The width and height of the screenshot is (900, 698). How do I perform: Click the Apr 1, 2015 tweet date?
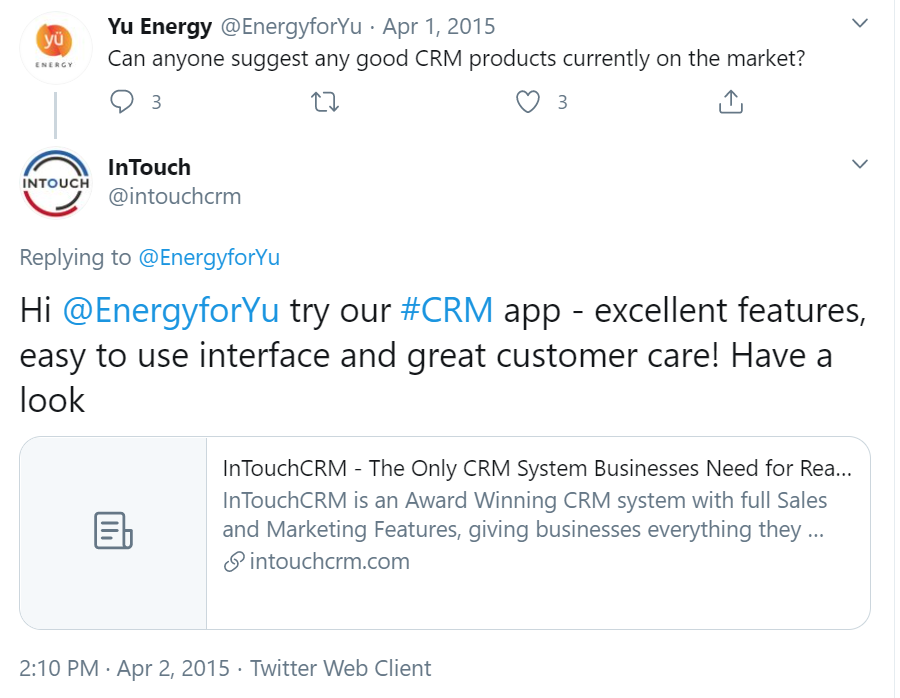pyautogui.click(x=438, y=26)
